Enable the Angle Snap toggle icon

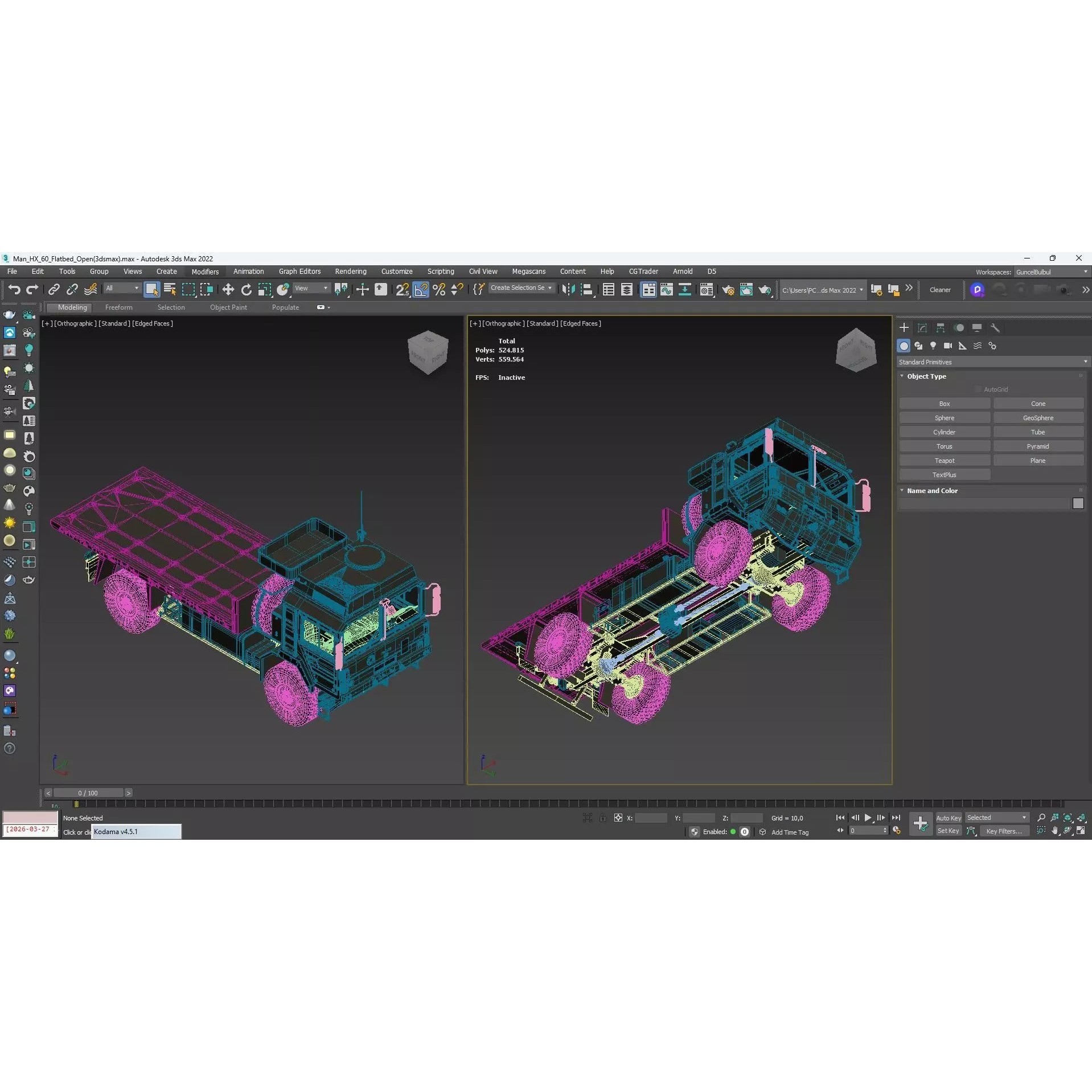tap(420, 290)
